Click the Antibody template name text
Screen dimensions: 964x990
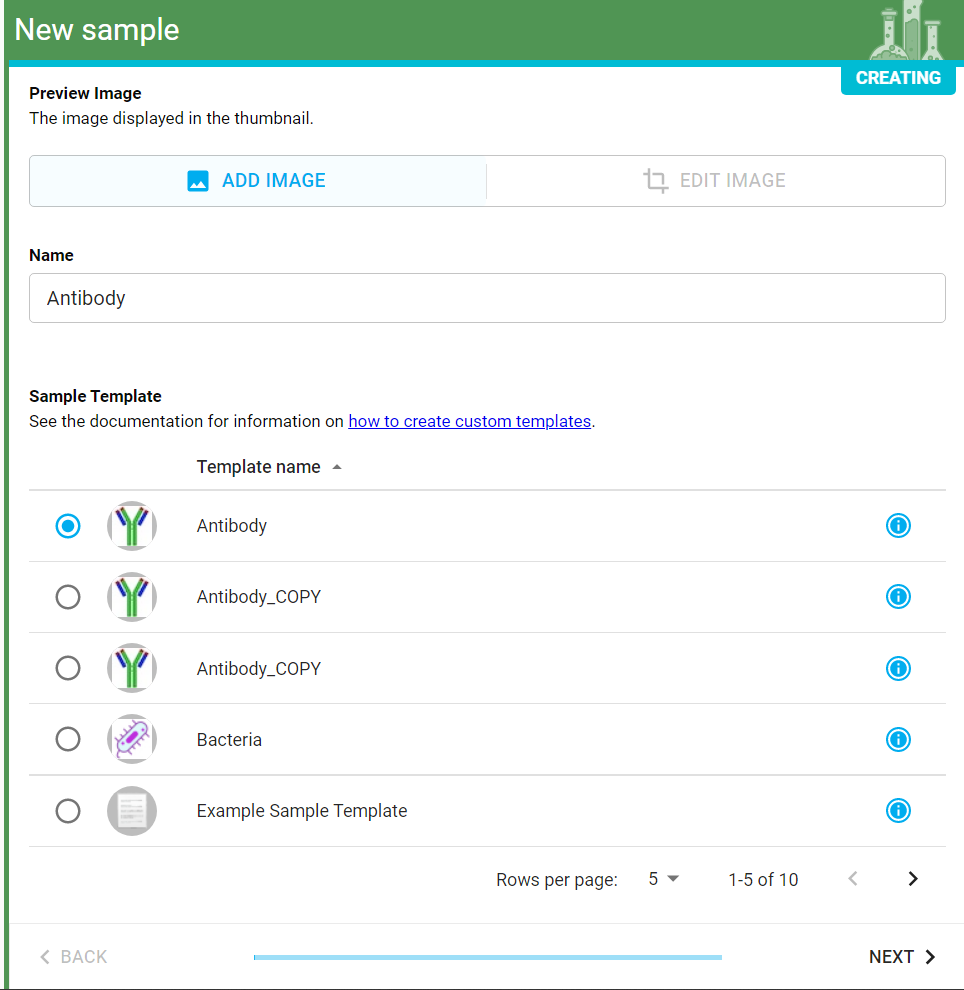coord(232,525)
